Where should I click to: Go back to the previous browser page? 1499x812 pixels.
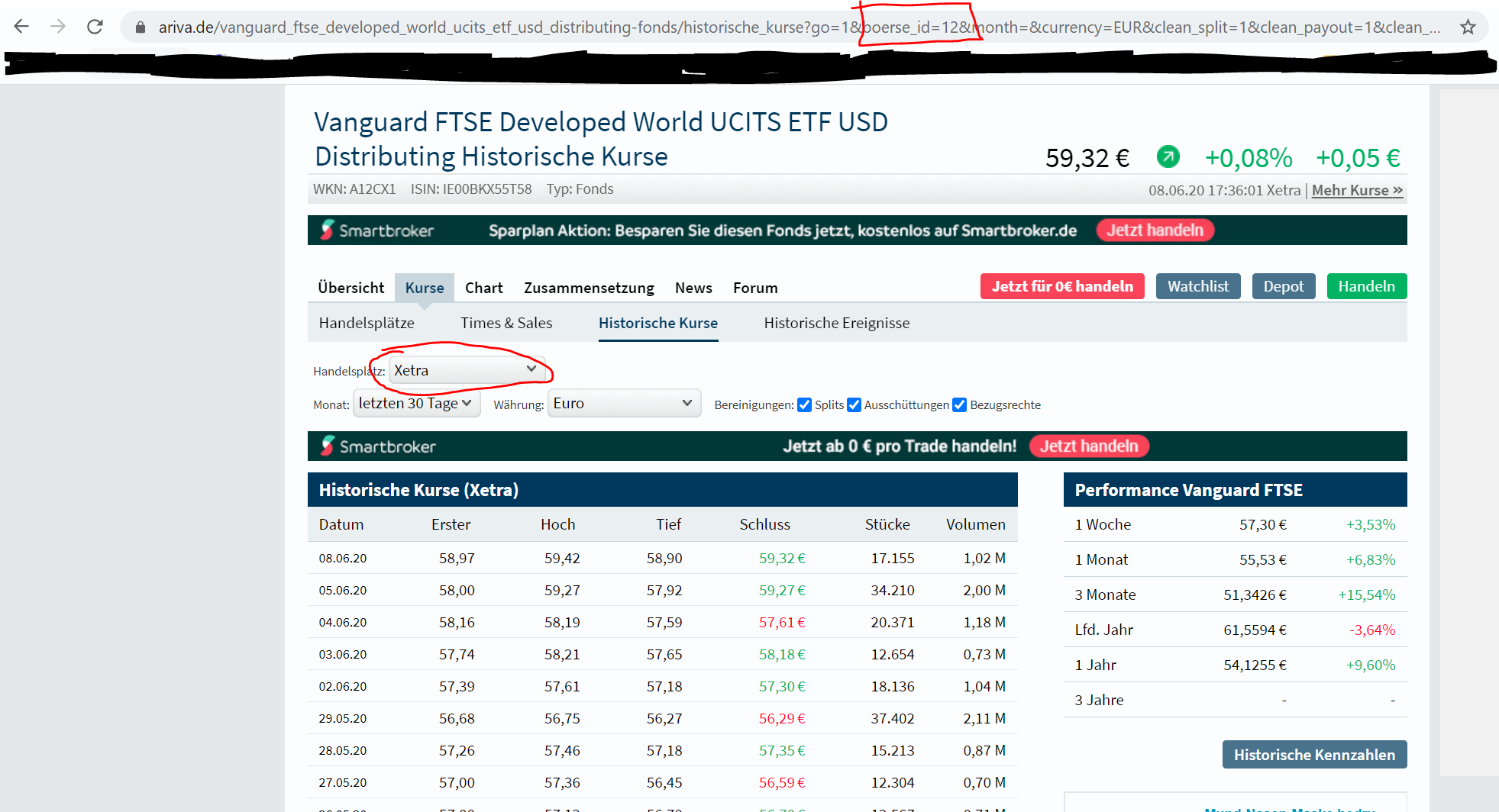point(21,27)
